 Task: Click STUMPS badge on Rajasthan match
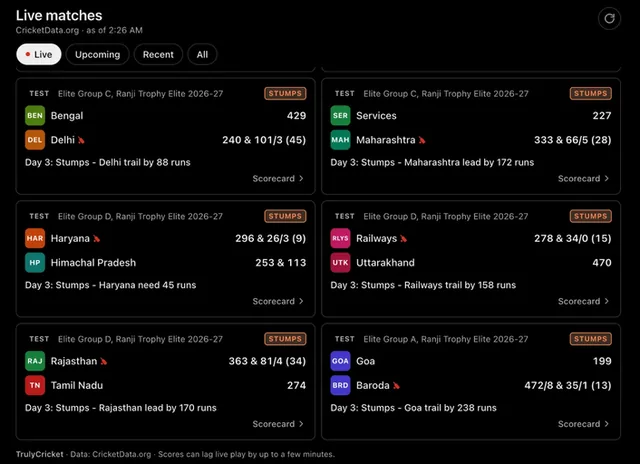(x=285, y=339)
